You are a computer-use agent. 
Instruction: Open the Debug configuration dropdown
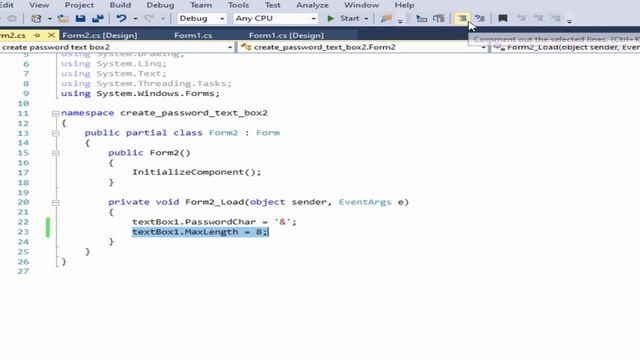click(201, 19)
